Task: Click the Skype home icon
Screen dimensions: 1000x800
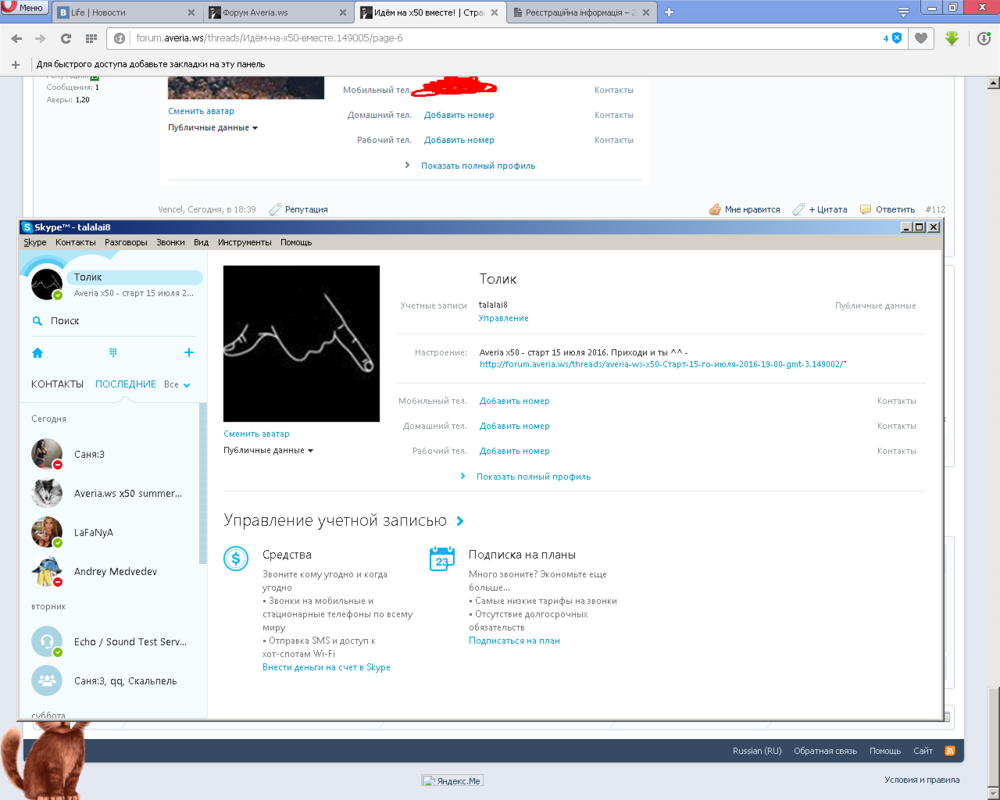Action: point(37,353)
